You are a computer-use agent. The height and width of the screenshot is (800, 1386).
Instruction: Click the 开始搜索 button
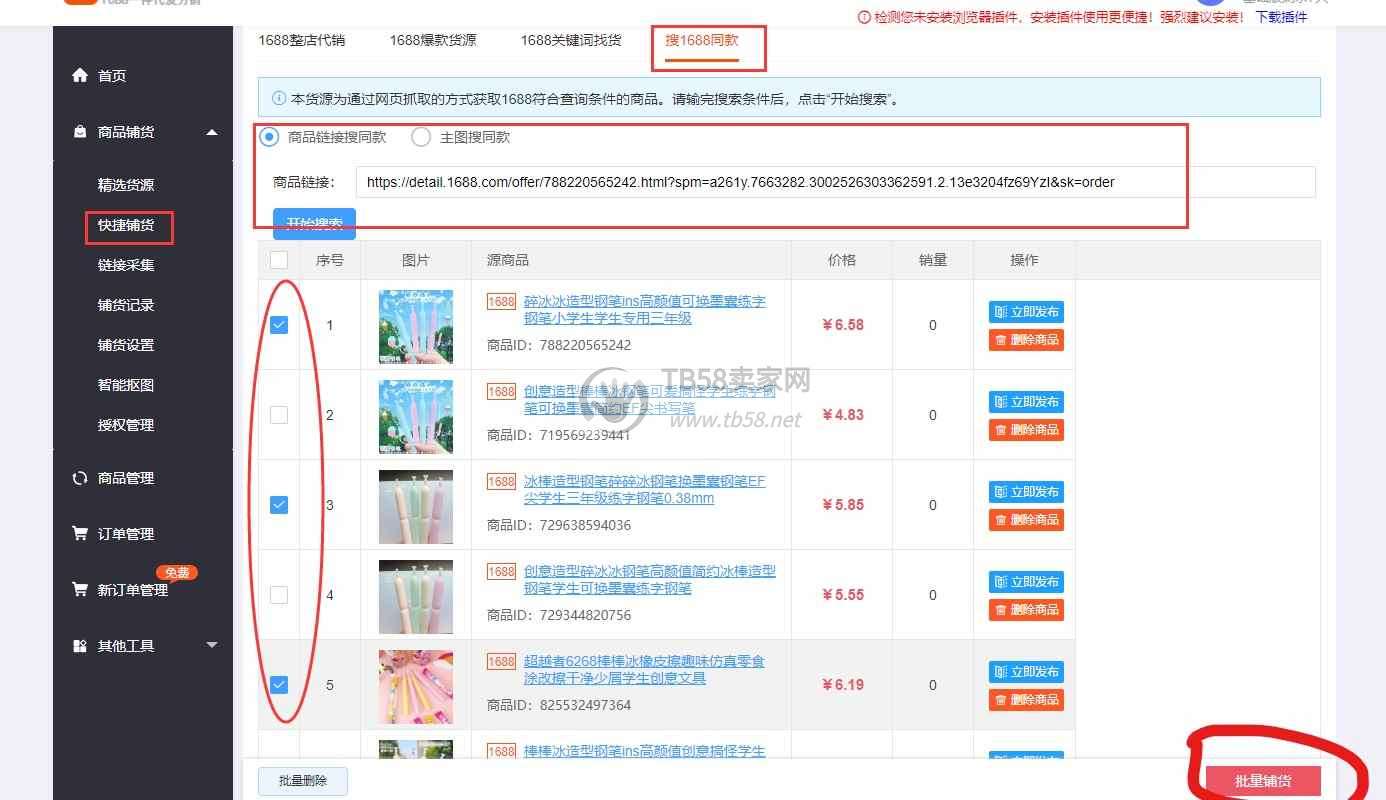(314, 223)
